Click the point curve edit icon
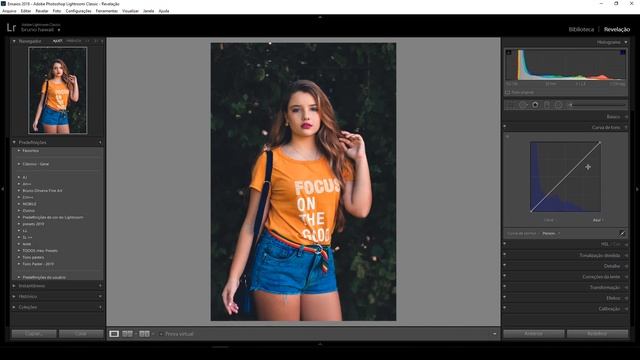640x360 pixels. tap(622, 233)
